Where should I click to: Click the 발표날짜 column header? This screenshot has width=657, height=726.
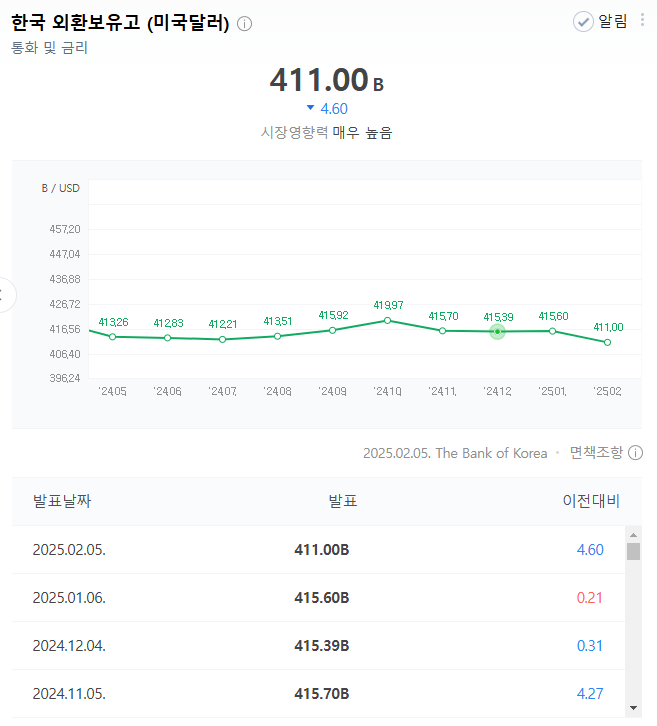pyautogui.click(x=62, y=501)
